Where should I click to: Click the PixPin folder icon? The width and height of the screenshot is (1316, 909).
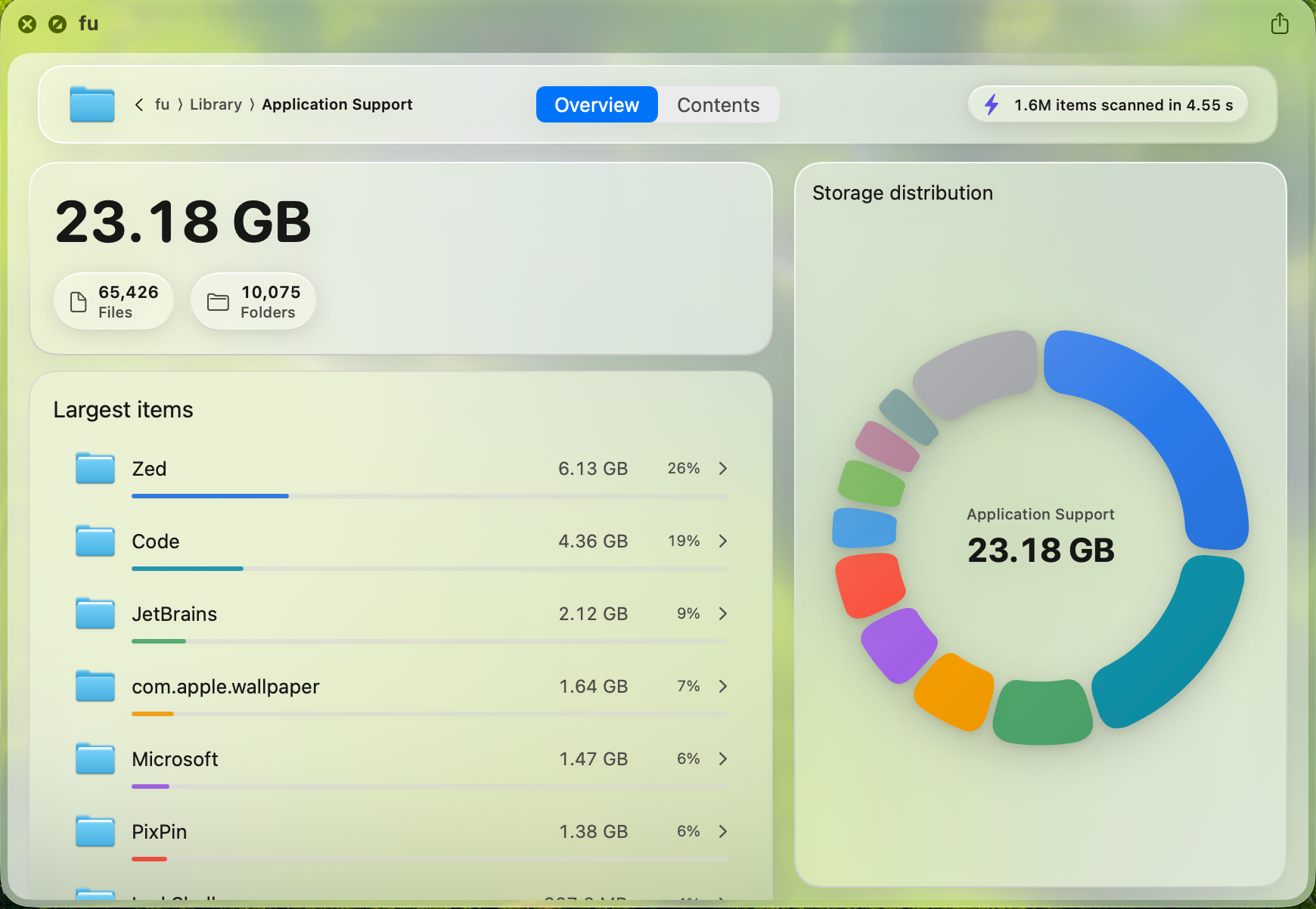point(95,831)
